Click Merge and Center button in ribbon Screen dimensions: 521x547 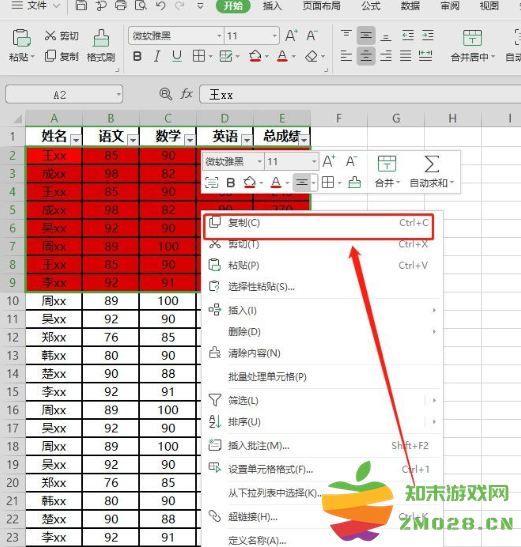click(x=472, y=45)
